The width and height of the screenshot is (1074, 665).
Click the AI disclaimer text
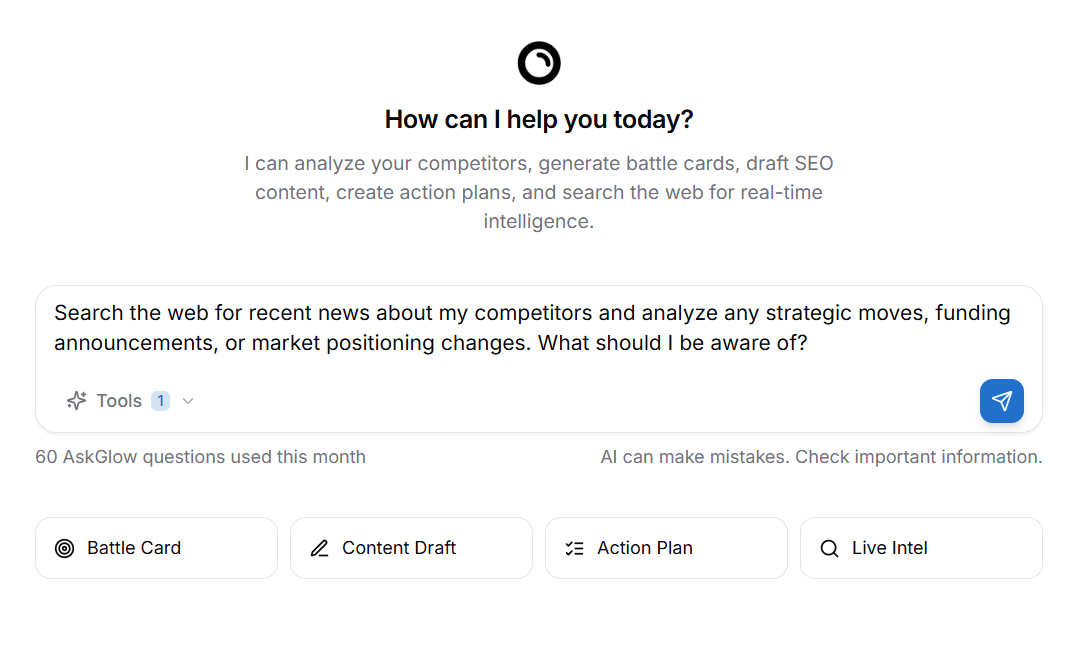click(821, 456)
